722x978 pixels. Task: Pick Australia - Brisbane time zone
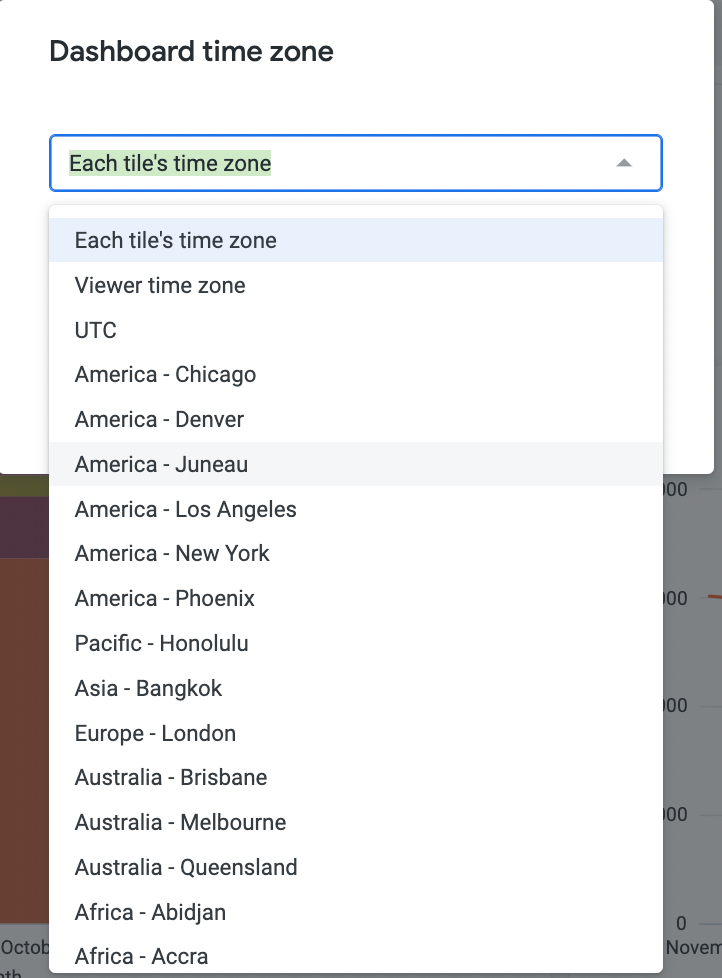point(170,777)
